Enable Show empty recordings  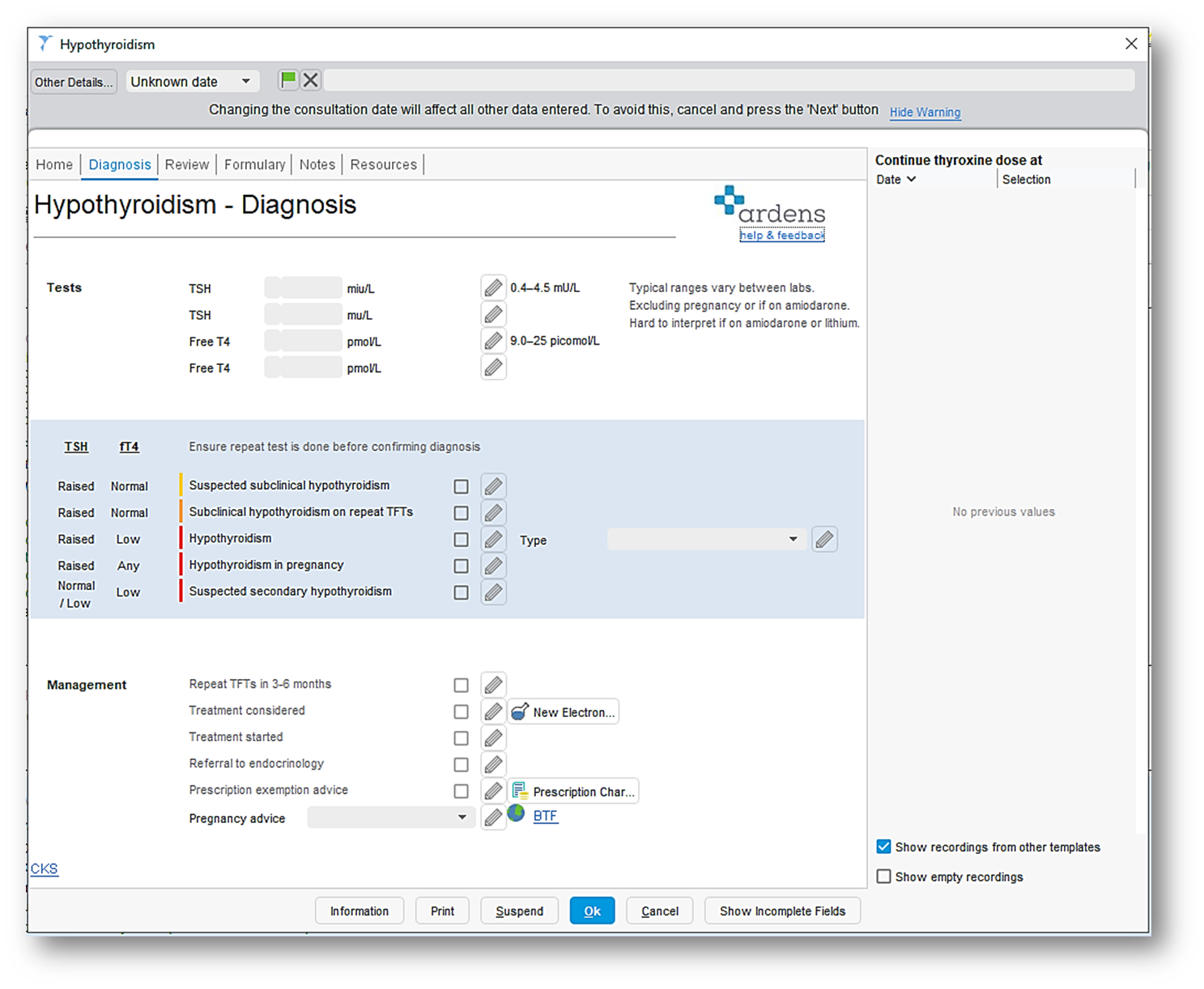click(x=883, y=877)
